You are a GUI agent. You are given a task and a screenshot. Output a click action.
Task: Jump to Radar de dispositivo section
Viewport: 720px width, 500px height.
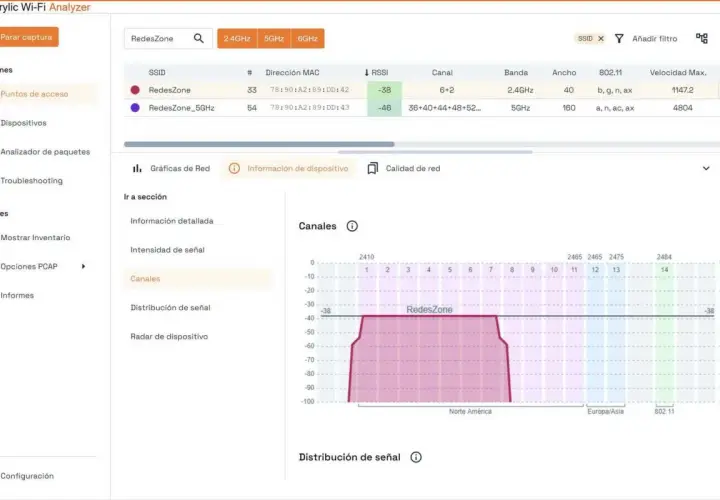click(169, 337)
